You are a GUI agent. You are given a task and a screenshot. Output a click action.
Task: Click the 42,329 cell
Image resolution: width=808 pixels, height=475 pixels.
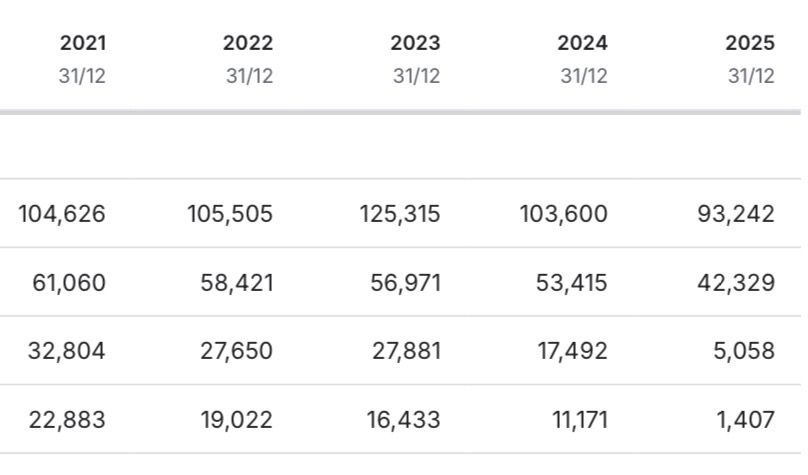tap(736, 283)
